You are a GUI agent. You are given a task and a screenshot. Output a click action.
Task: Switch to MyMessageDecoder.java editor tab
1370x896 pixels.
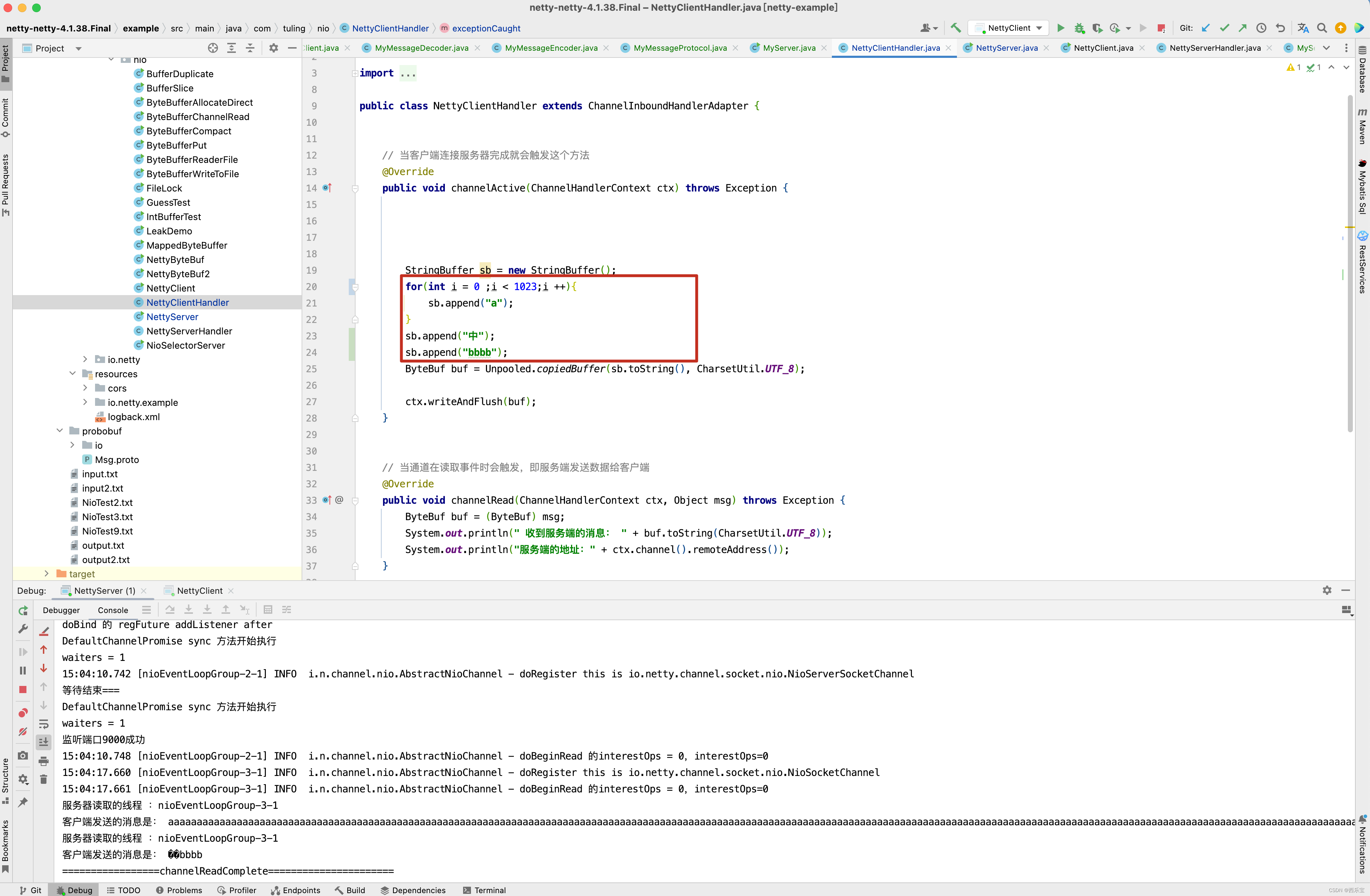click(421, 48)
